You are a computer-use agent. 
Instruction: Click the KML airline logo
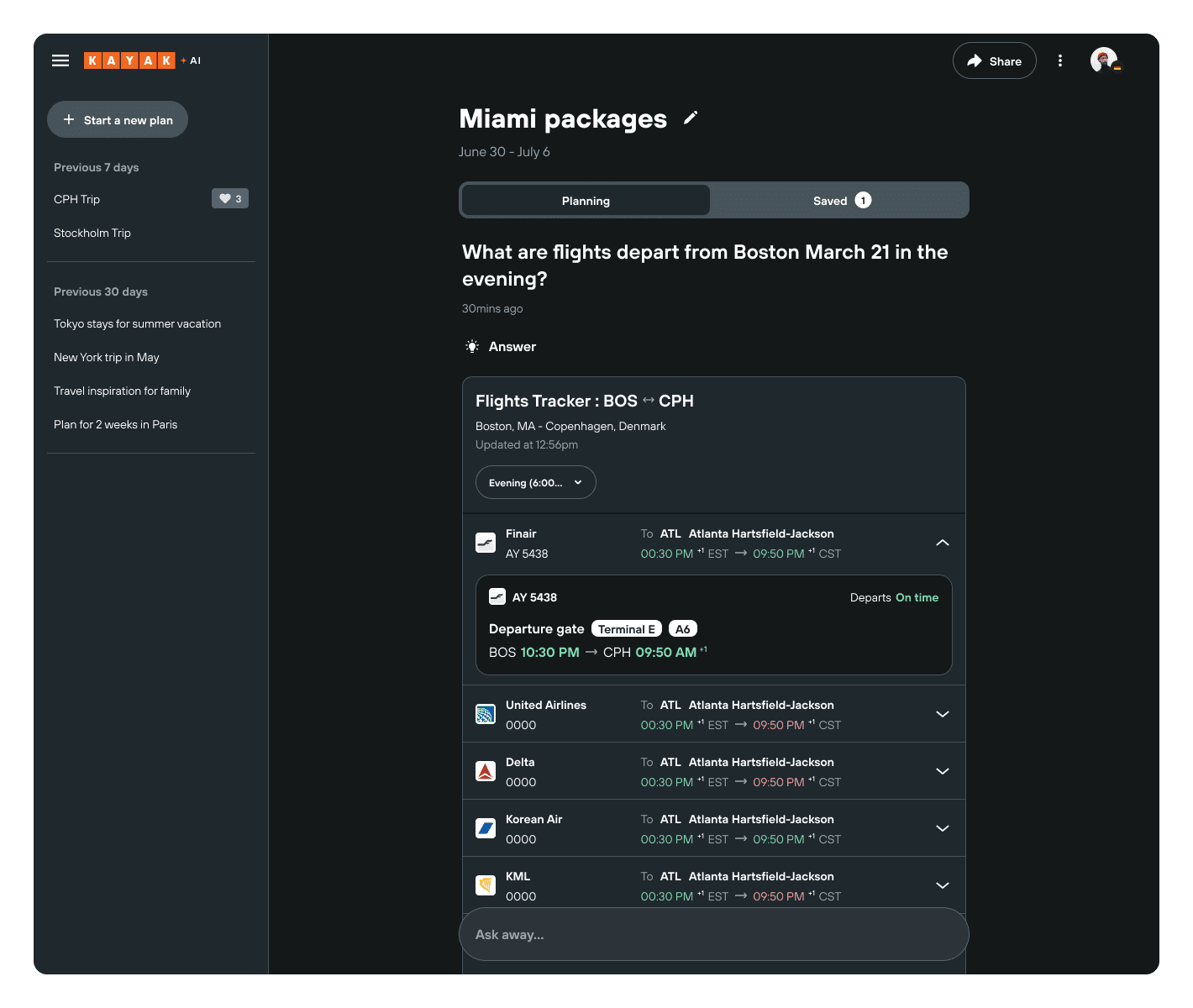pos(486,886)
